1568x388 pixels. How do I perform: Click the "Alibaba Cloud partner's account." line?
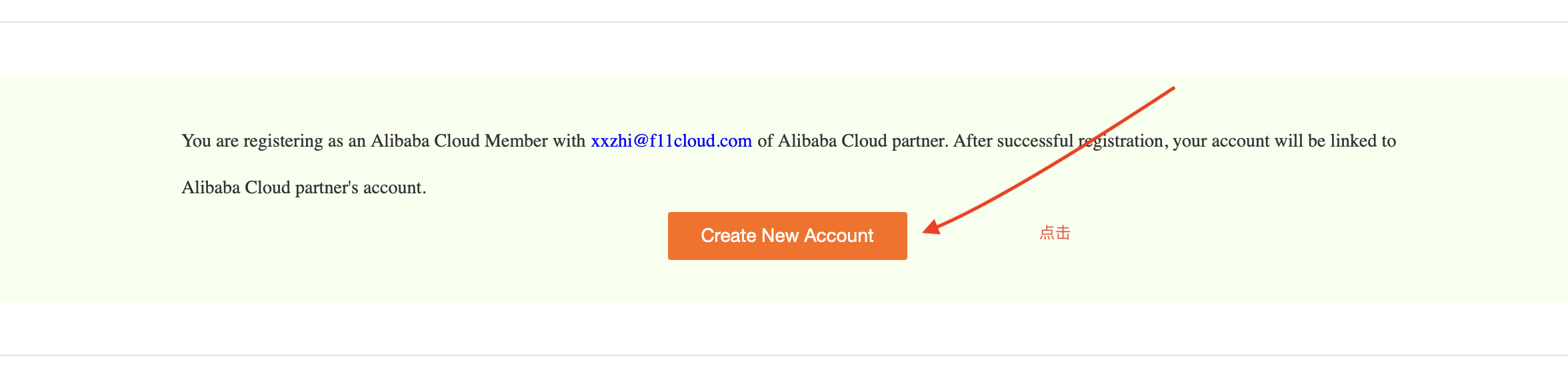pos(303,187)
